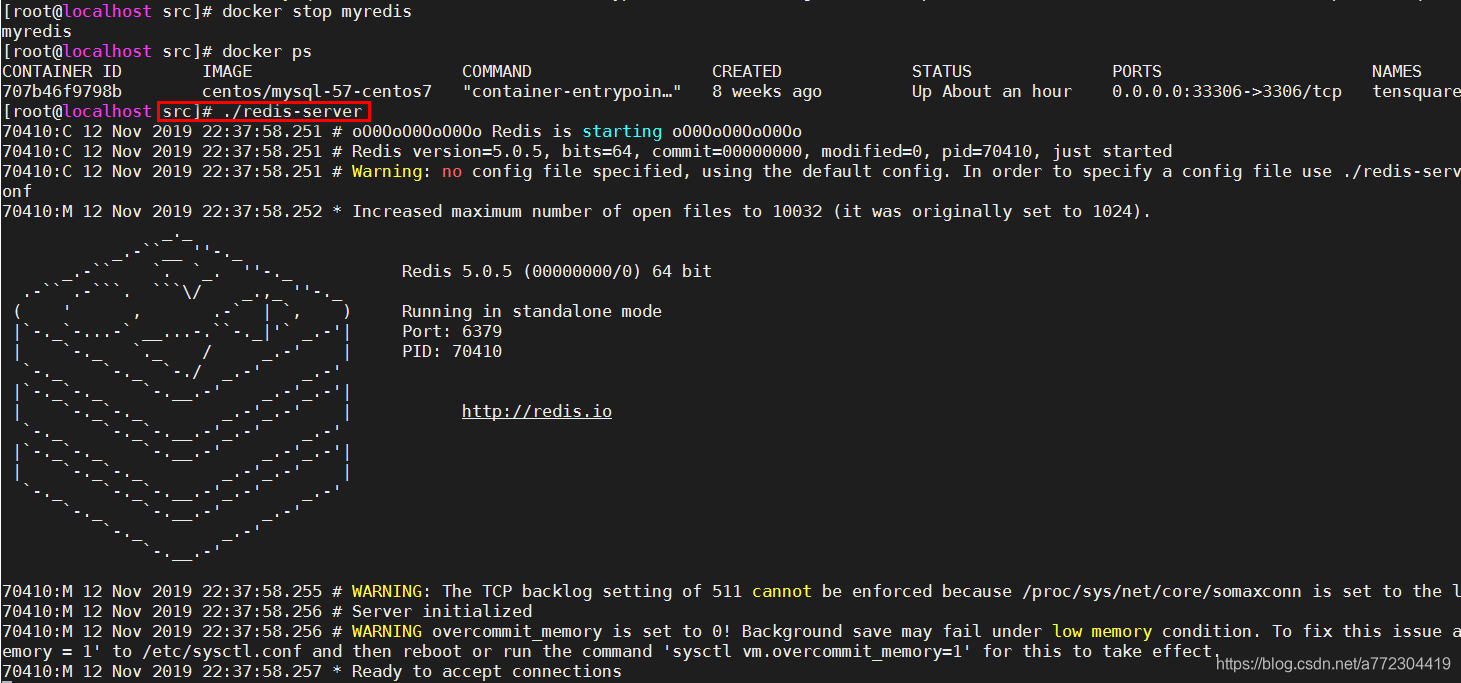
Task: Click the Redis ASCII art logo
Action: click(182, 395)
